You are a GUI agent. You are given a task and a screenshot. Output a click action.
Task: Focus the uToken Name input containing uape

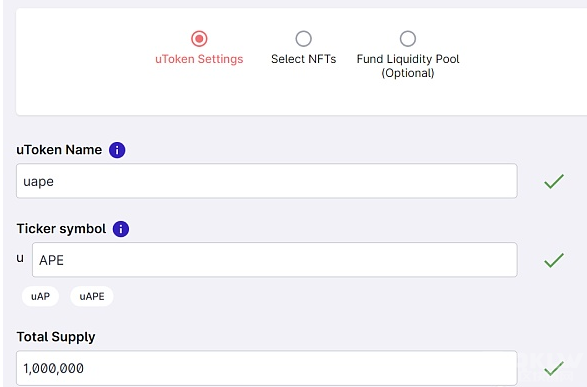[267, 181]
